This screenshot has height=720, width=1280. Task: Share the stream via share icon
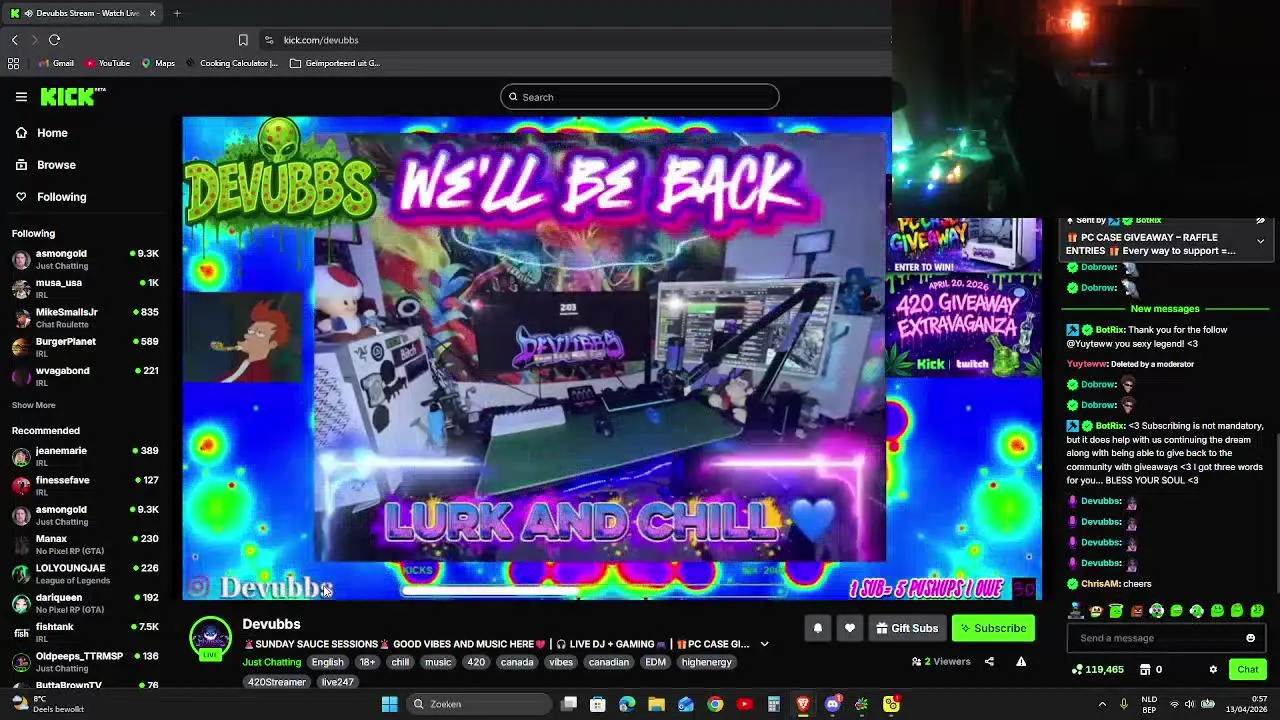click(989, 661)
